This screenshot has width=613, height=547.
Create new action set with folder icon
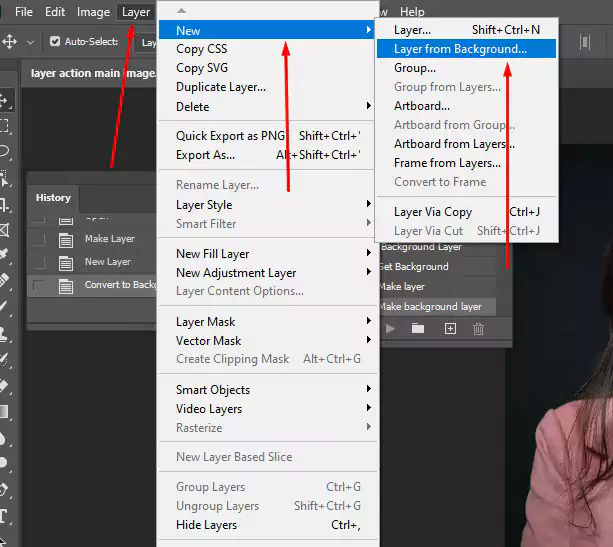[x=418, y=328]
